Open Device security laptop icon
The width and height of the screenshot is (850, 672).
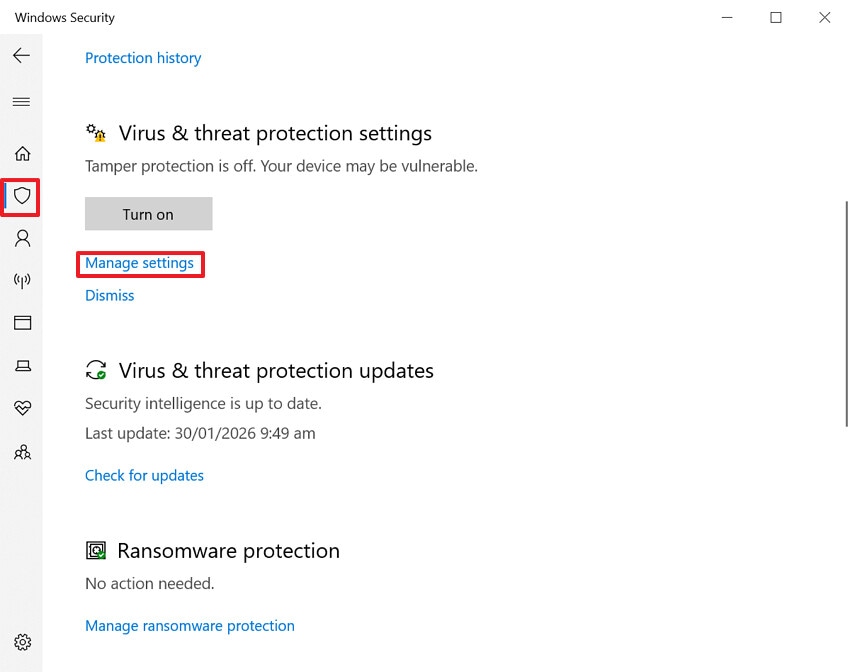(22, 366)
